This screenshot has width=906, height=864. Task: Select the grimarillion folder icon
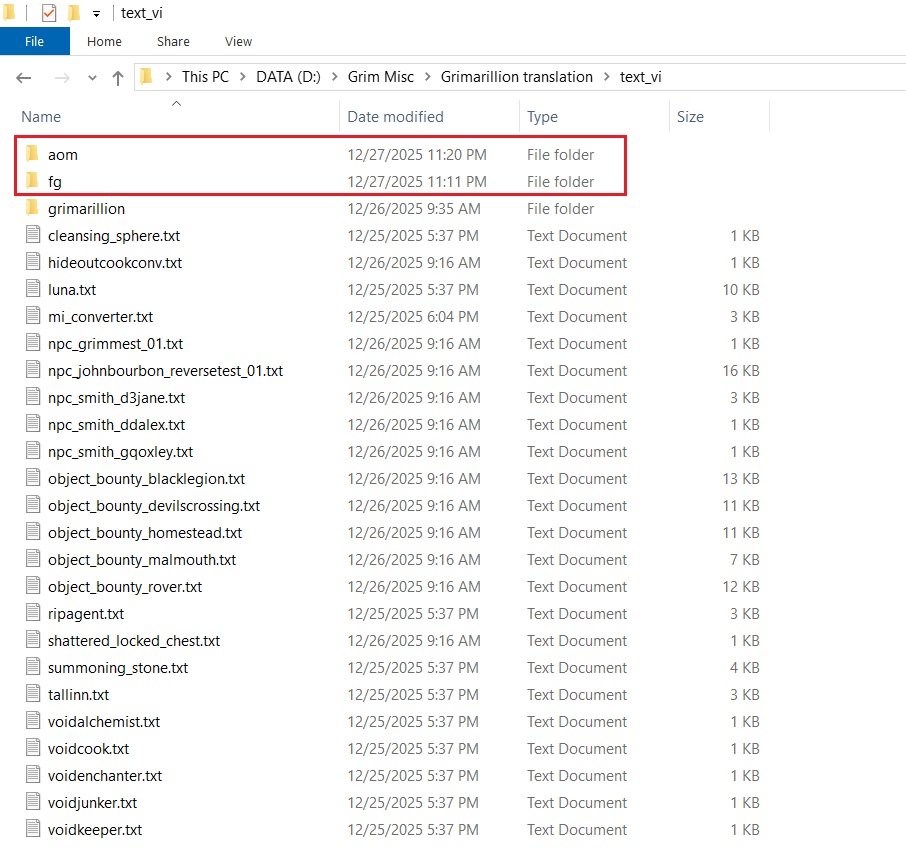[x=32, y=209]
